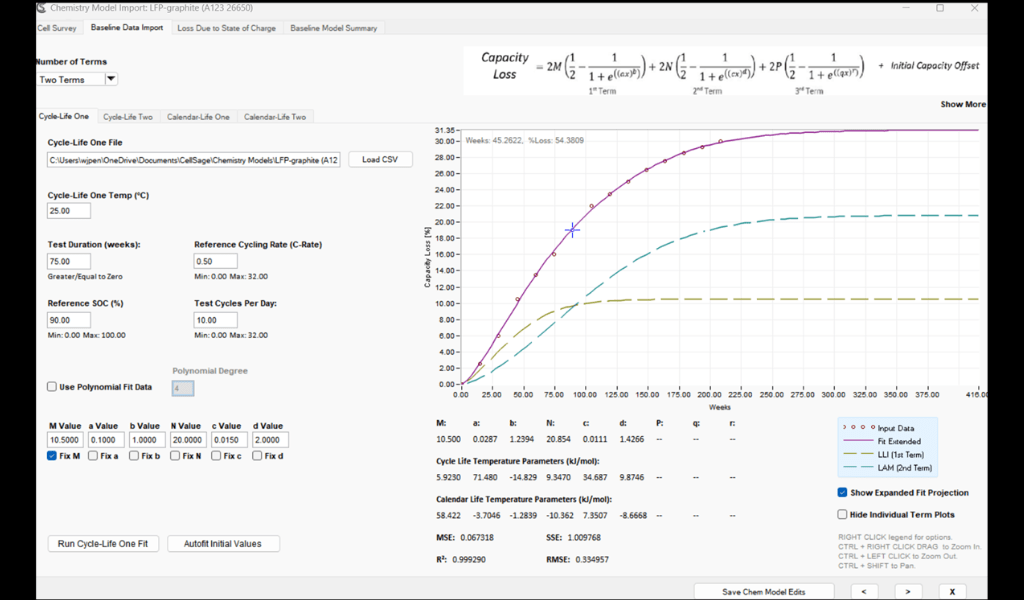Click the next page arrow button

point(907,591)
